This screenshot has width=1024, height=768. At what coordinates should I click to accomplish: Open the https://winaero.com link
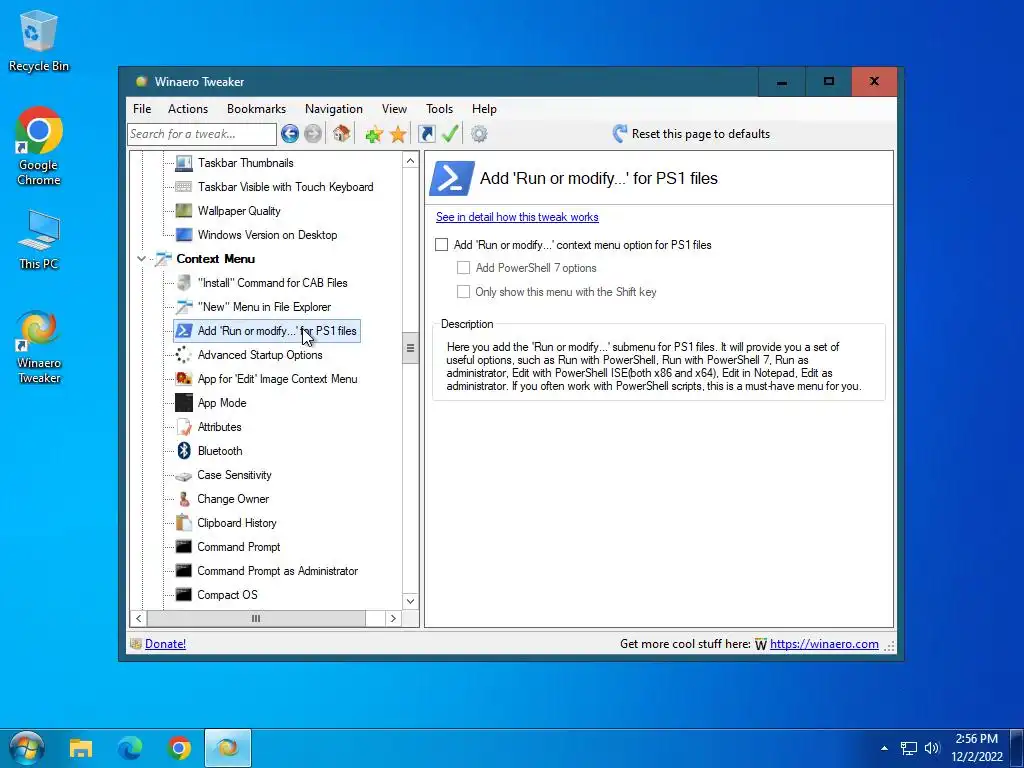[x=824, y=644]
